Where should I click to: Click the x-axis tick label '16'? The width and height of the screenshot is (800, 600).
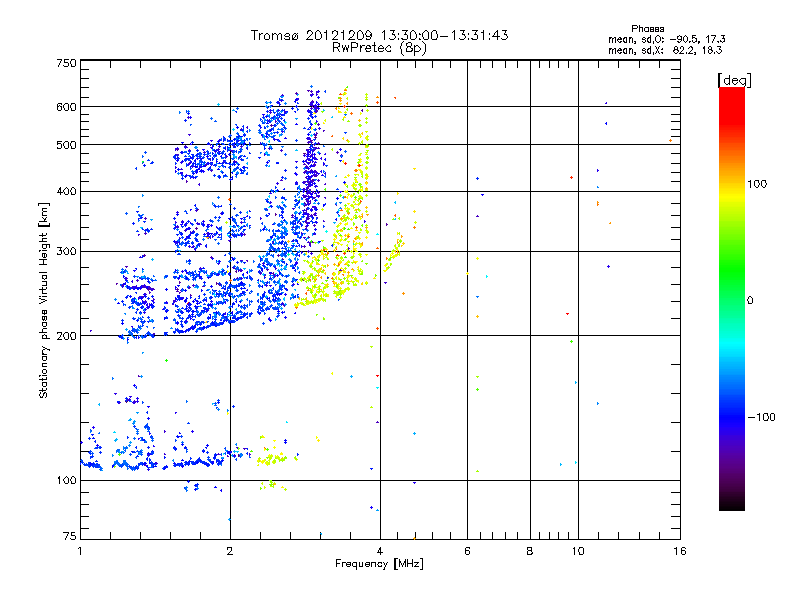point(680,551)
